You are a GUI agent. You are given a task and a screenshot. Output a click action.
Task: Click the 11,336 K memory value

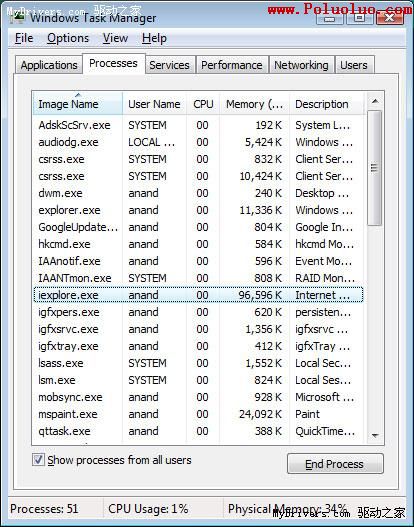point(260,210)
